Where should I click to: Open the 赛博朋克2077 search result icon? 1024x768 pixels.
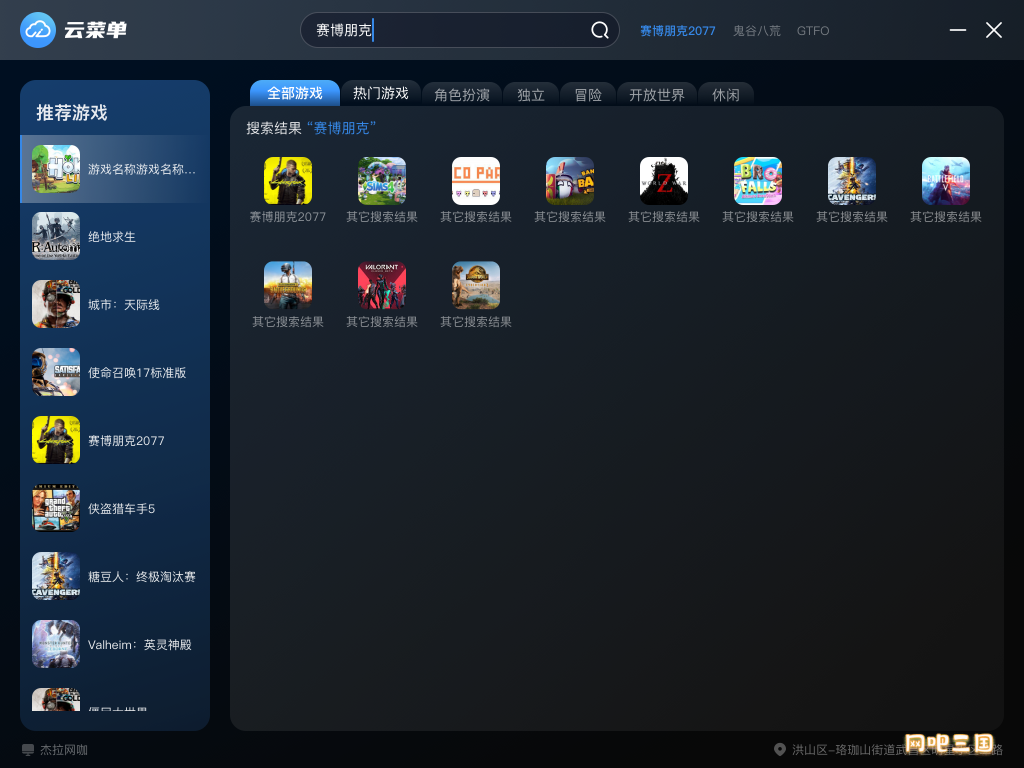click(288, 181)
